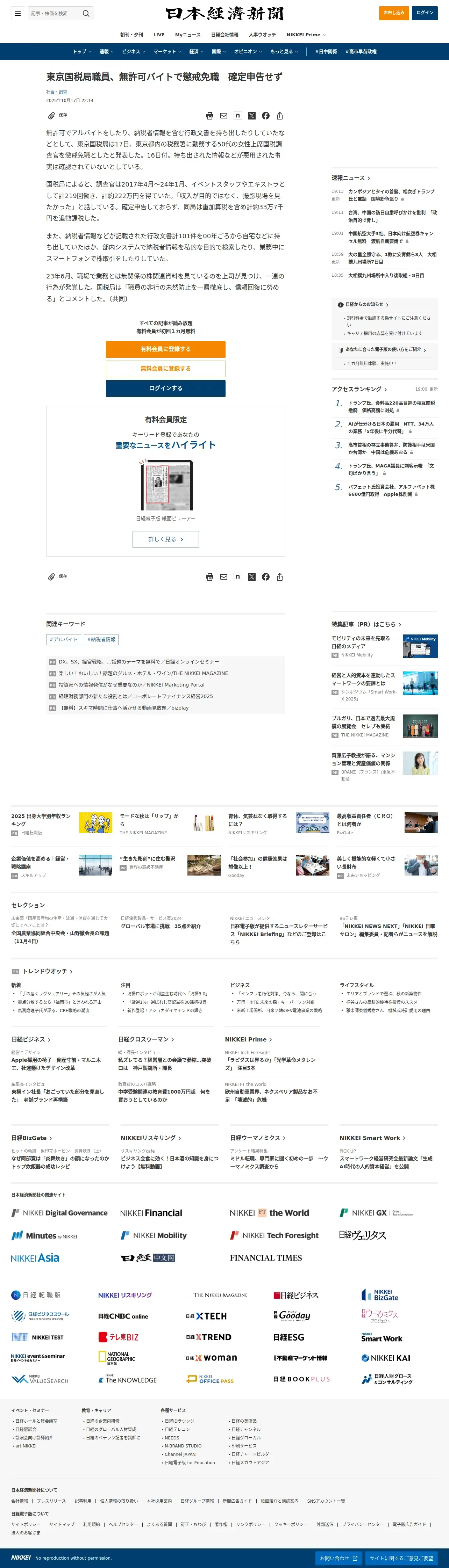Open the テレ東BIZ logo link
The width and height of the screenshot is (449, 1568).
pyautogui.click(x=119, y=1337)
